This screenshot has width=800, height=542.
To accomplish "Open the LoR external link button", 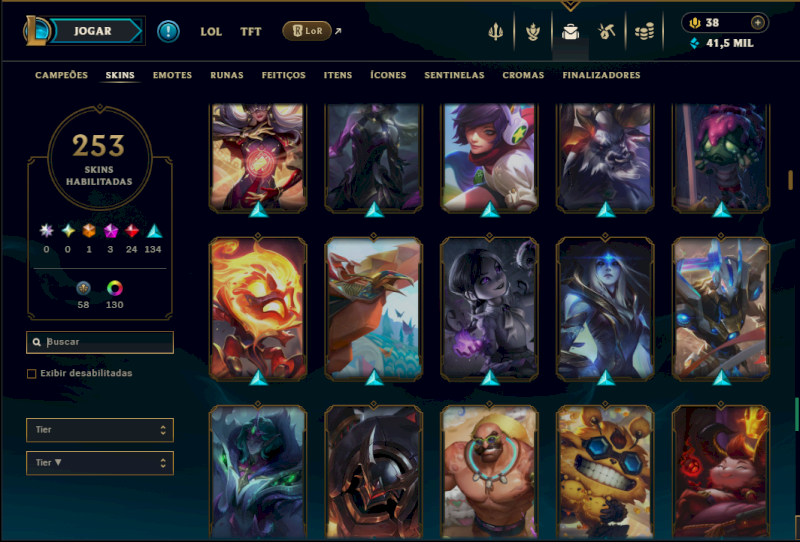I will [x=307, y=31].
